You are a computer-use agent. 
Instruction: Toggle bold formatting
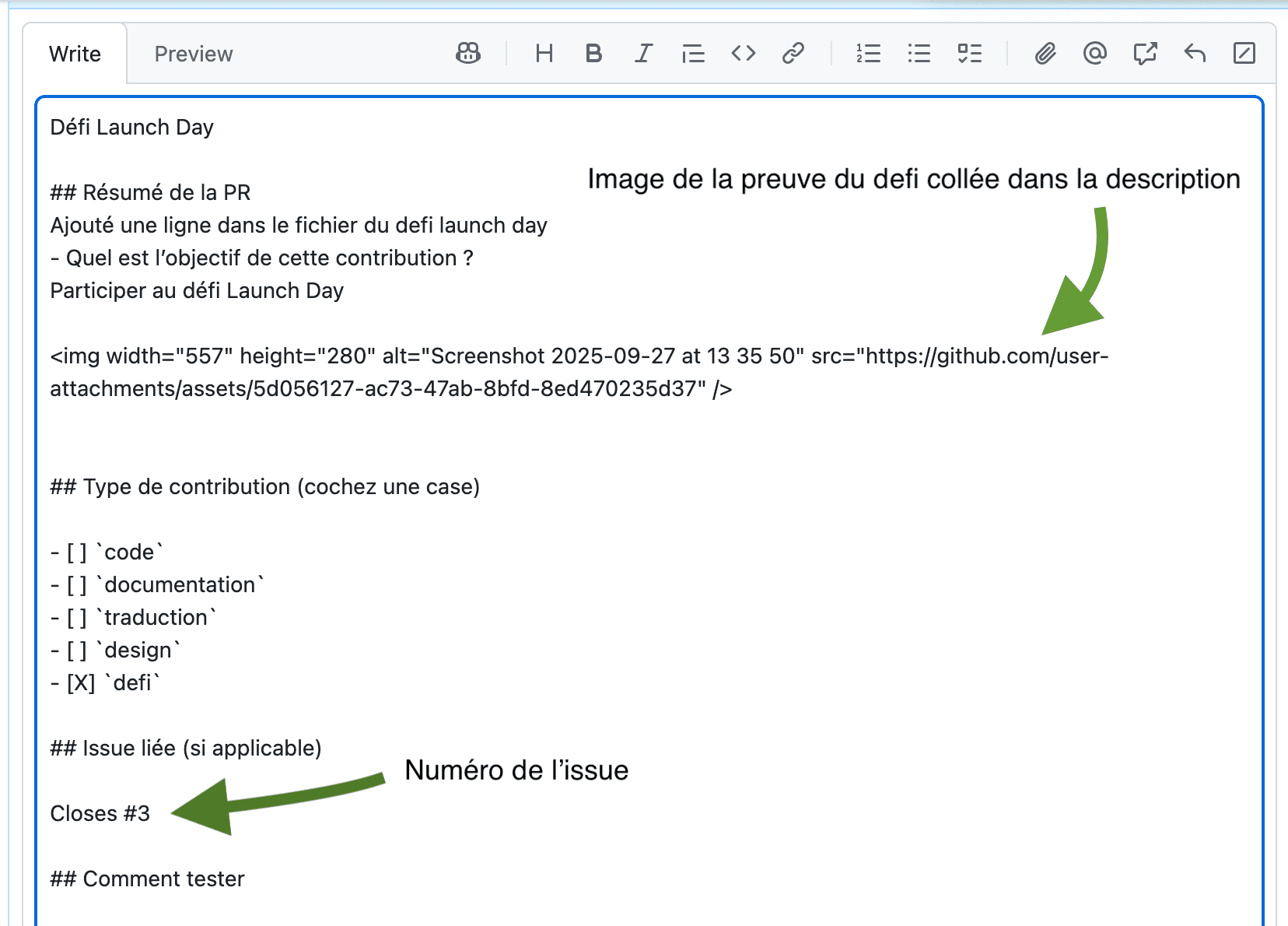coord(593,53)
